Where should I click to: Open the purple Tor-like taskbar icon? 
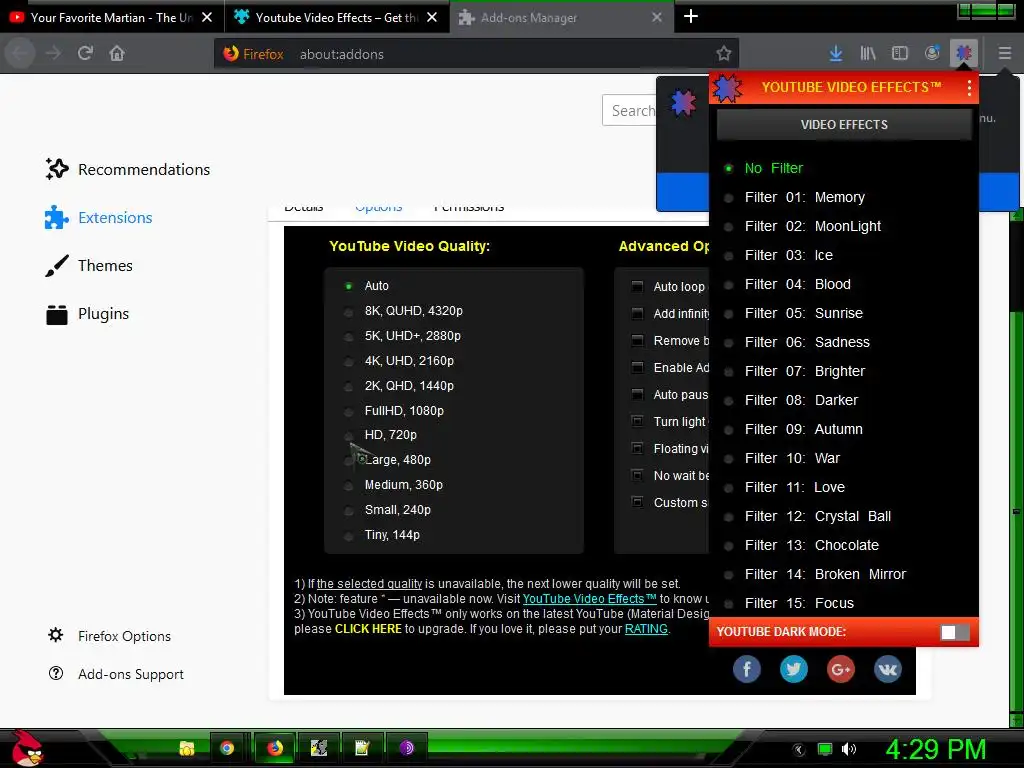406,748
